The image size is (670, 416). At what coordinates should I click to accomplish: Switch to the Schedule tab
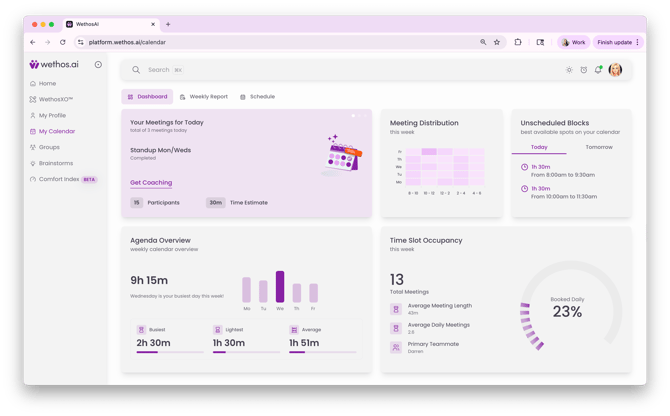coord(257,97)
